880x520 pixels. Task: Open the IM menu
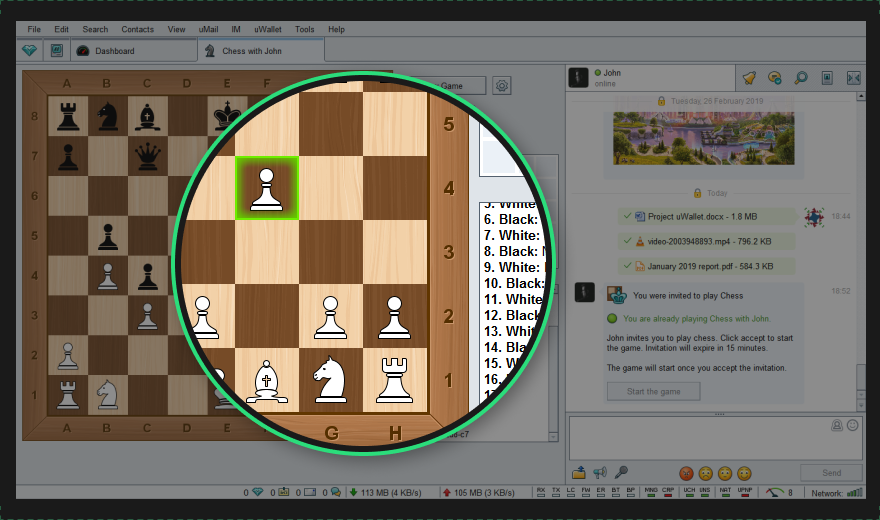[236, 29]
